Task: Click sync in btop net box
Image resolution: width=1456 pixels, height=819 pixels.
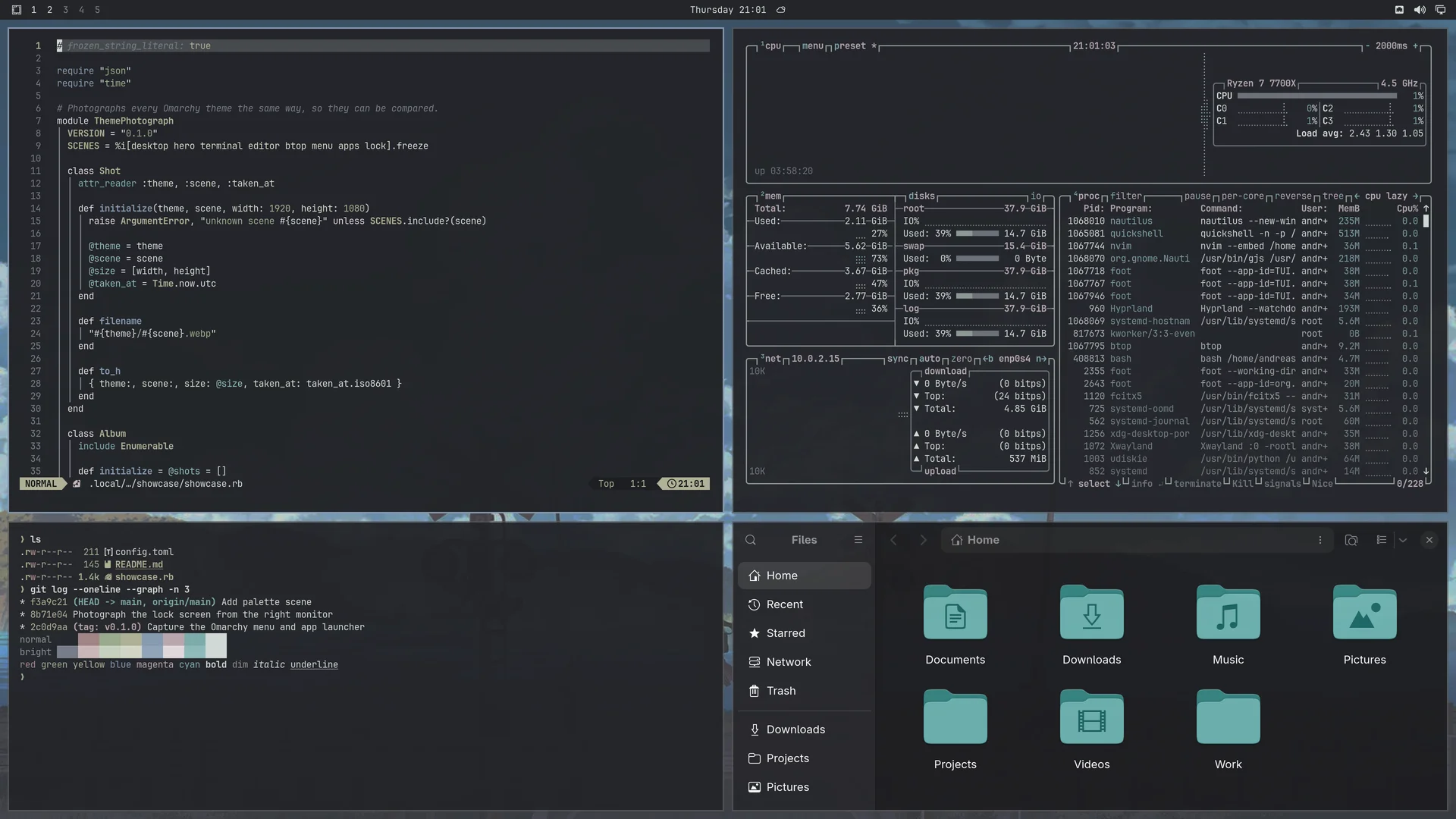Action: pos(898,359)
